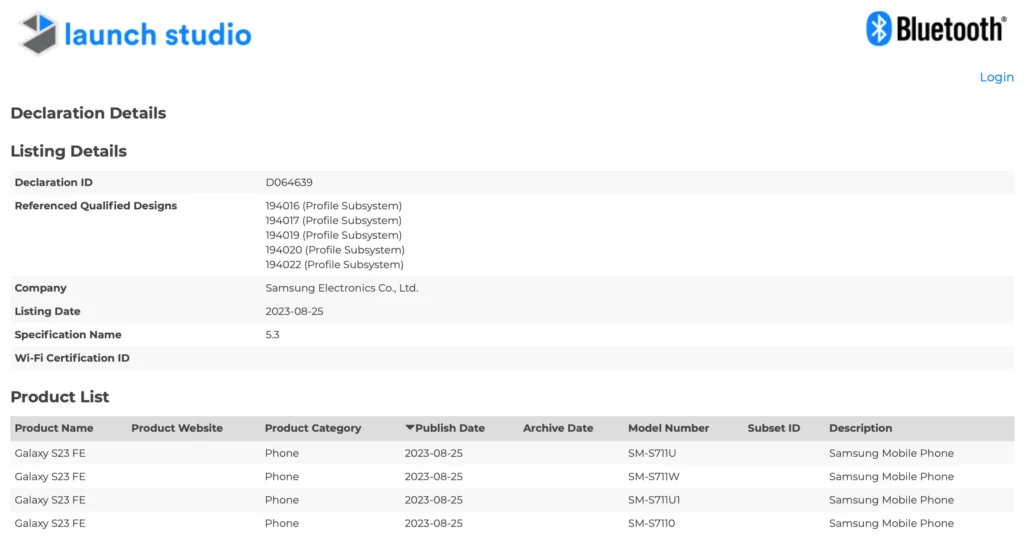Select 194016 (Profile Subsystem) design
Screen dimensions: 1024x552
tap(334, 206)
